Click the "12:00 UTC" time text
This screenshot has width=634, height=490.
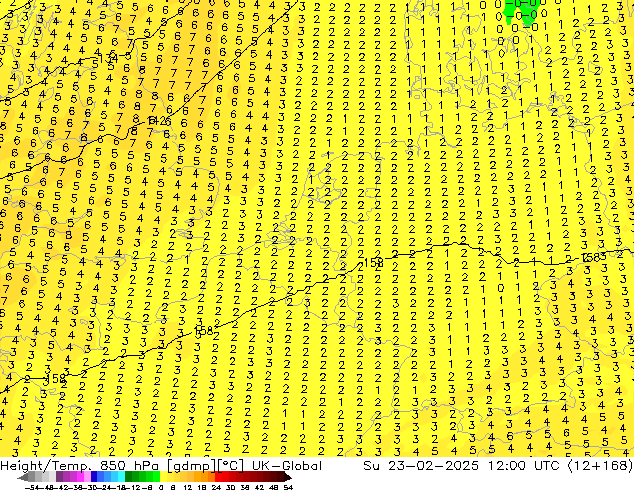pos(524,466)
